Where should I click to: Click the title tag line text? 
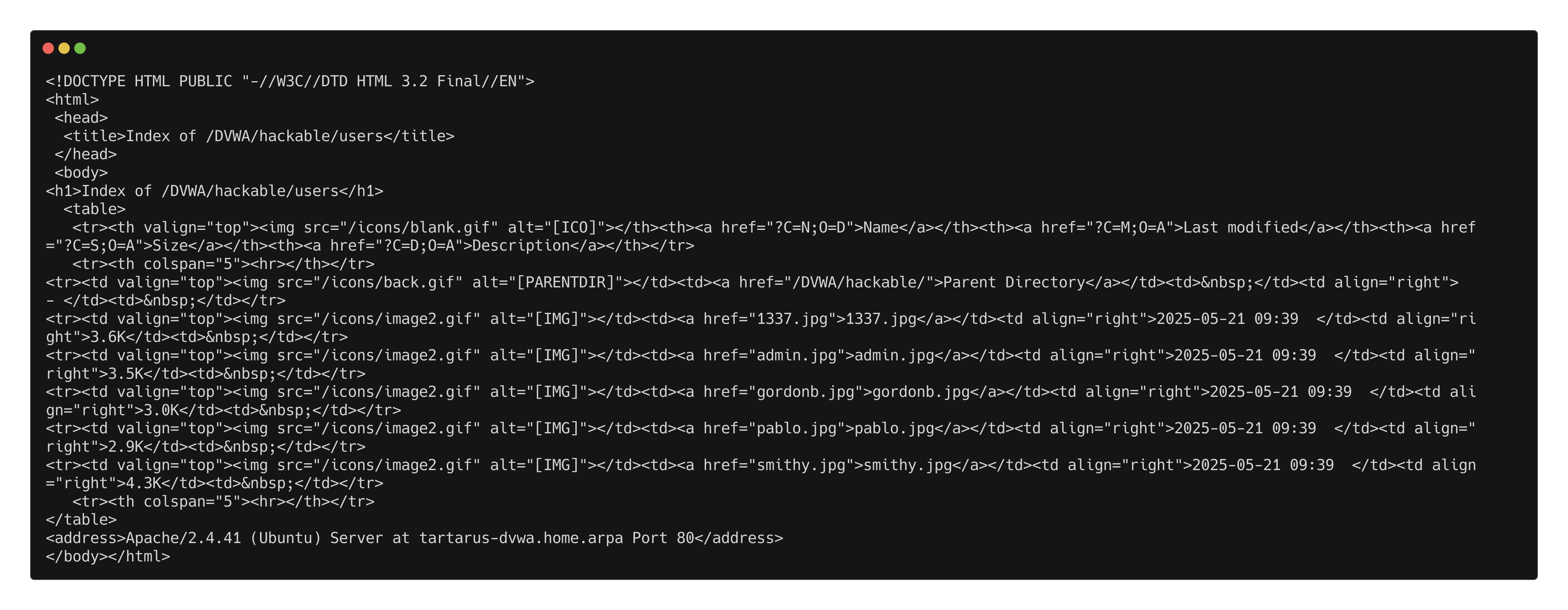coord(259,136)
